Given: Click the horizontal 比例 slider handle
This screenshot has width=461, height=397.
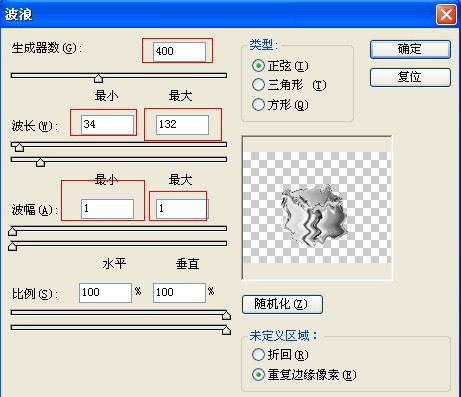Looking at the screenshot, I should pyautogui.click(x=226, y=315).
